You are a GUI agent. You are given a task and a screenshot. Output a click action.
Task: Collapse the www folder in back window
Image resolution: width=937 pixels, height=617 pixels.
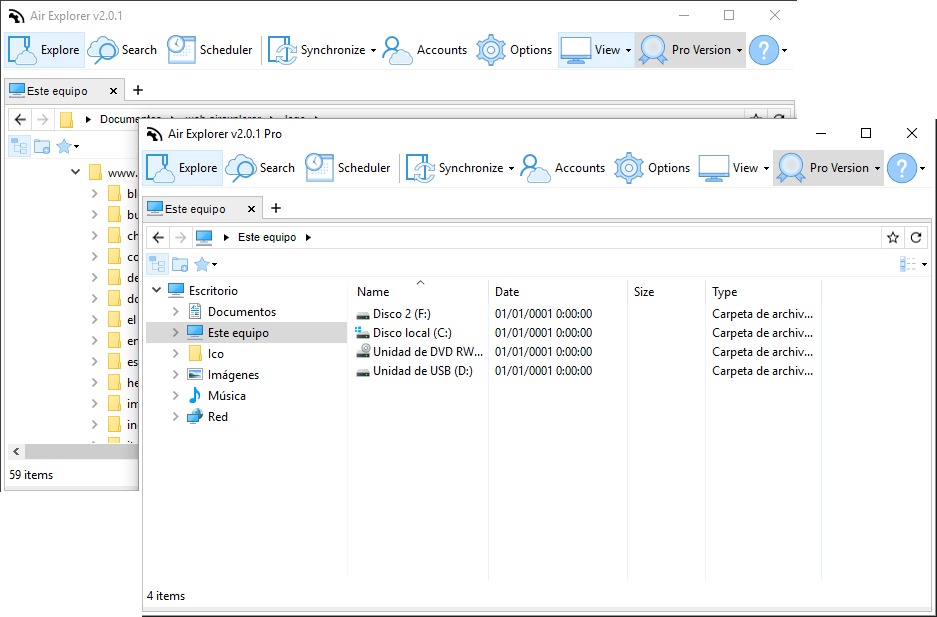pos(75,172)
